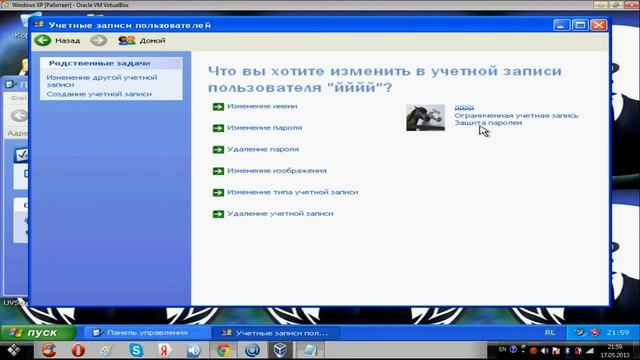Screen dimensions: 640x360
Task: Click the speaker app icon on host taskbar
Action: click(x=194, y=350)
